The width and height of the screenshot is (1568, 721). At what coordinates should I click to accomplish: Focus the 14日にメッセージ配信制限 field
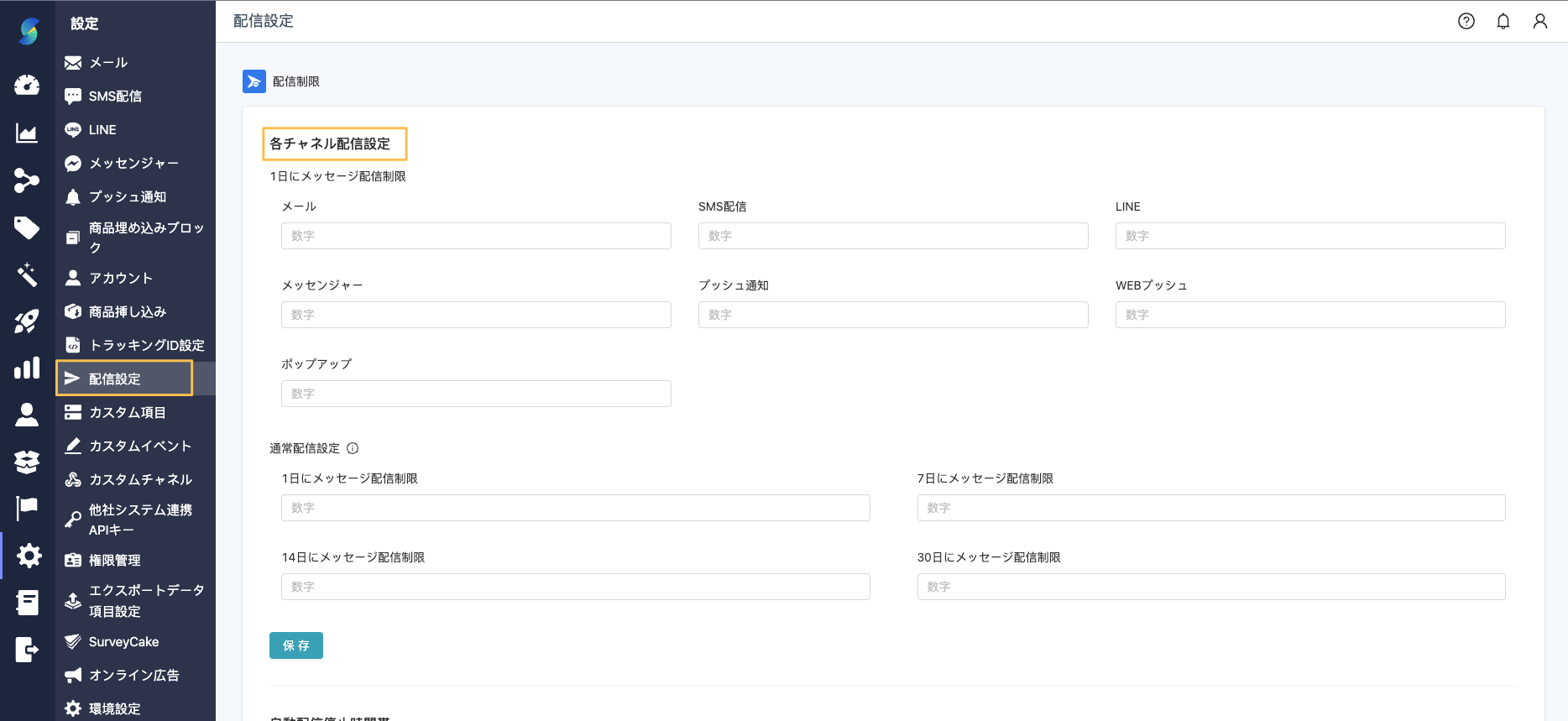576,587
